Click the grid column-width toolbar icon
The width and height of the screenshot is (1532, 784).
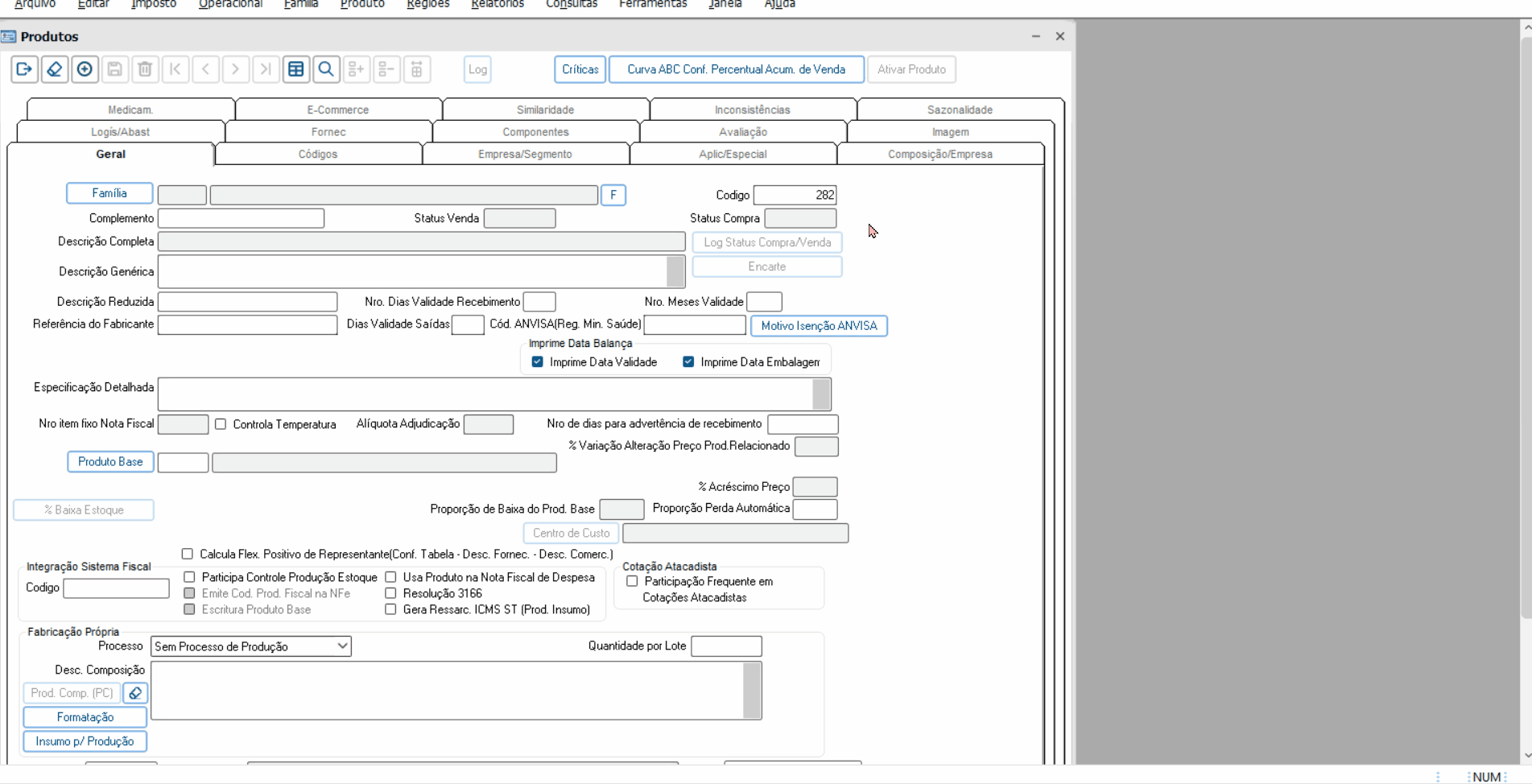[417, 69]
